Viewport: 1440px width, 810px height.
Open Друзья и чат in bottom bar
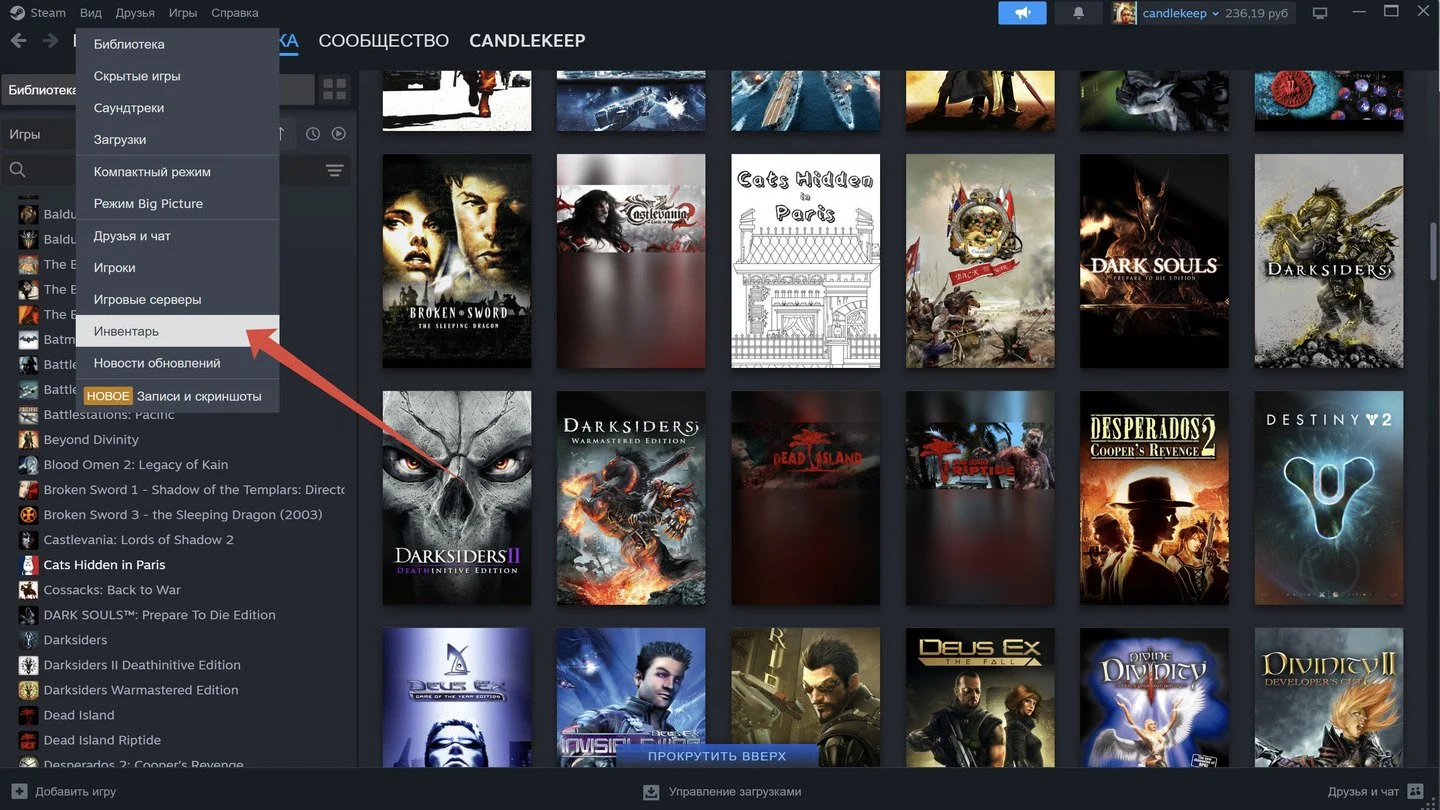1375,791
